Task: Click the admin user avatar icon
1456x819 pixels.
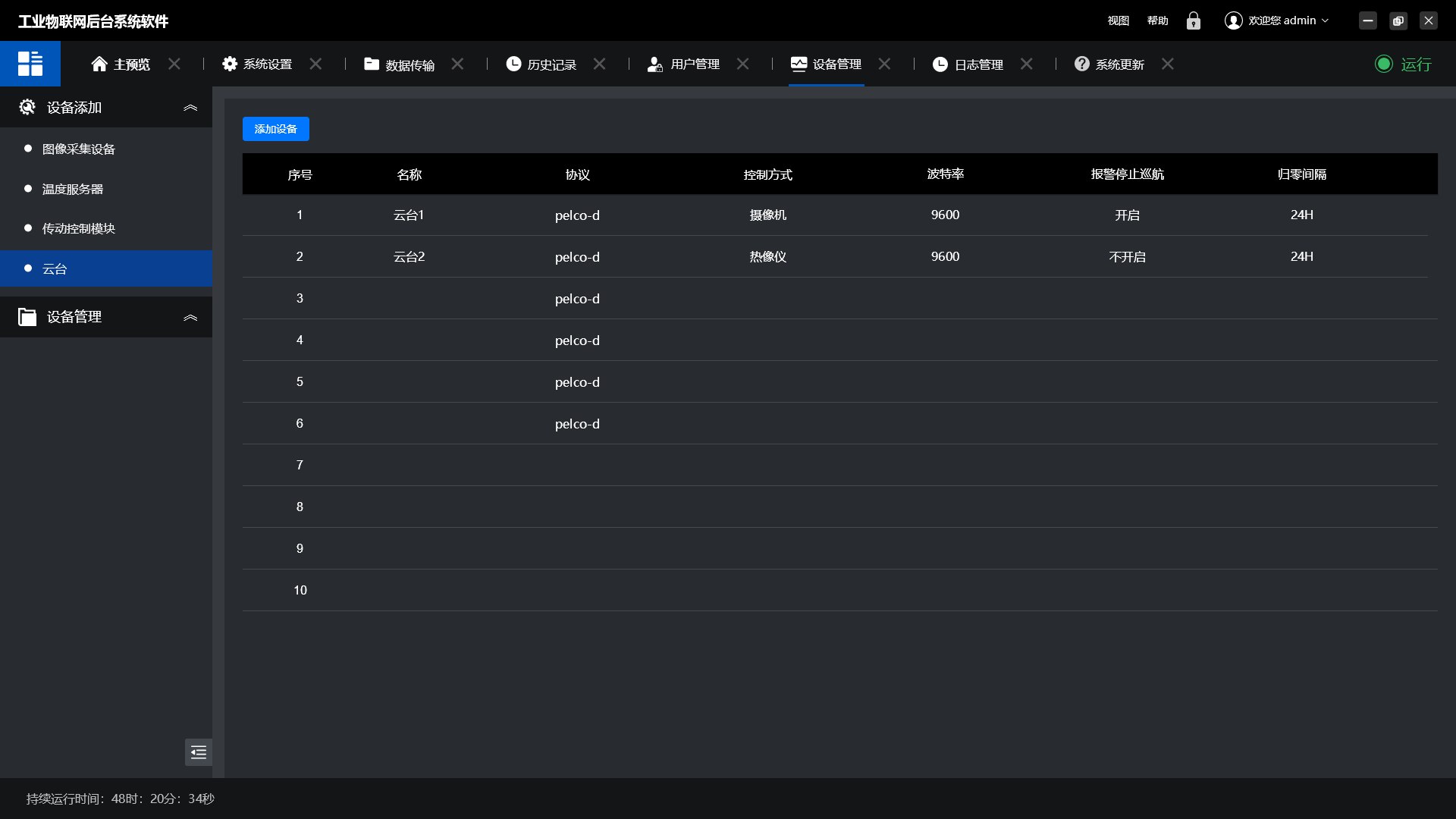Action: coord(1234,20)
